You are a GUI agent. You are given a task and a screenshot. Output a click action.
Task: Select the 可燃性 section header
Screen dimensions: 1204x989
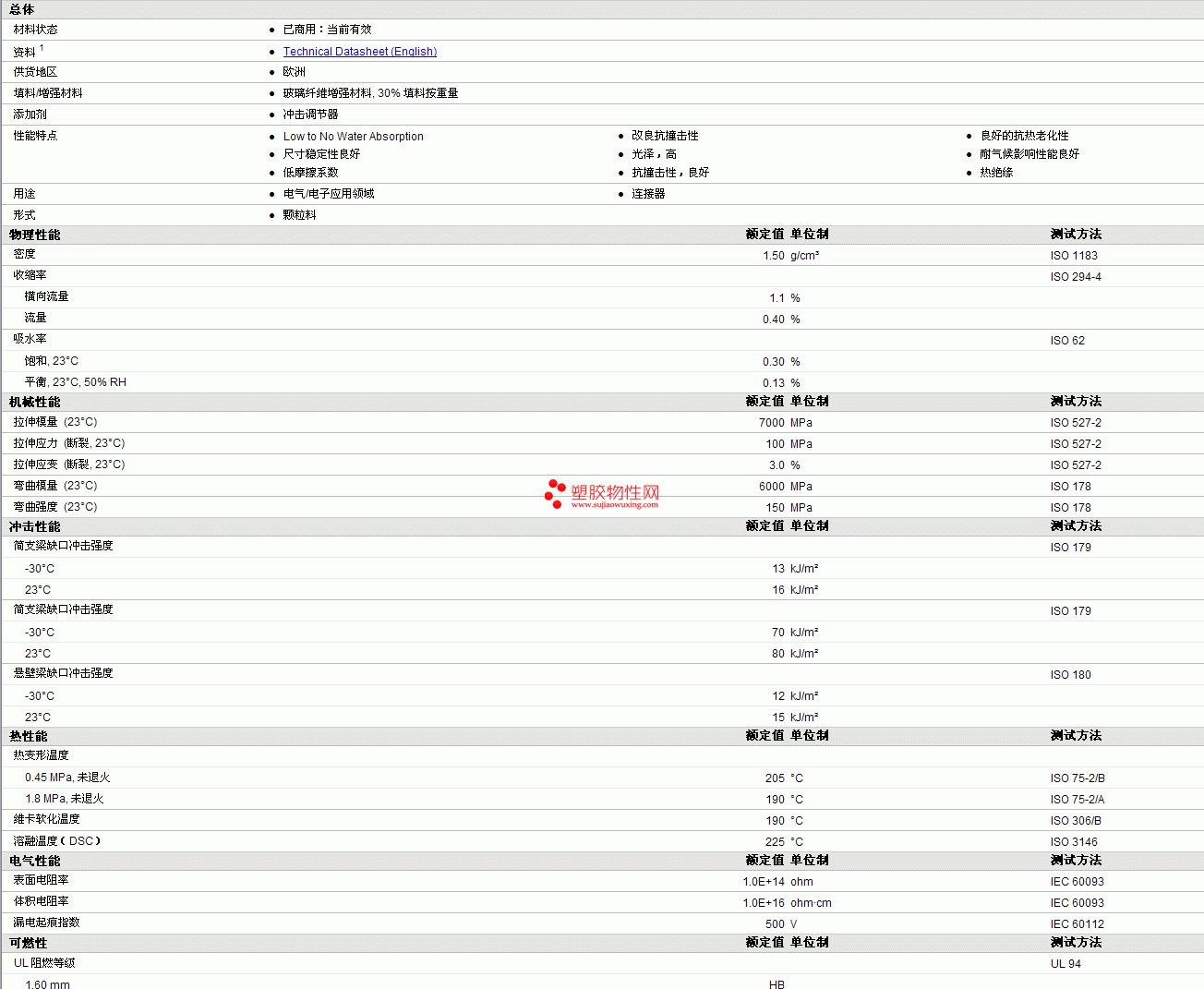pos(29,943)
